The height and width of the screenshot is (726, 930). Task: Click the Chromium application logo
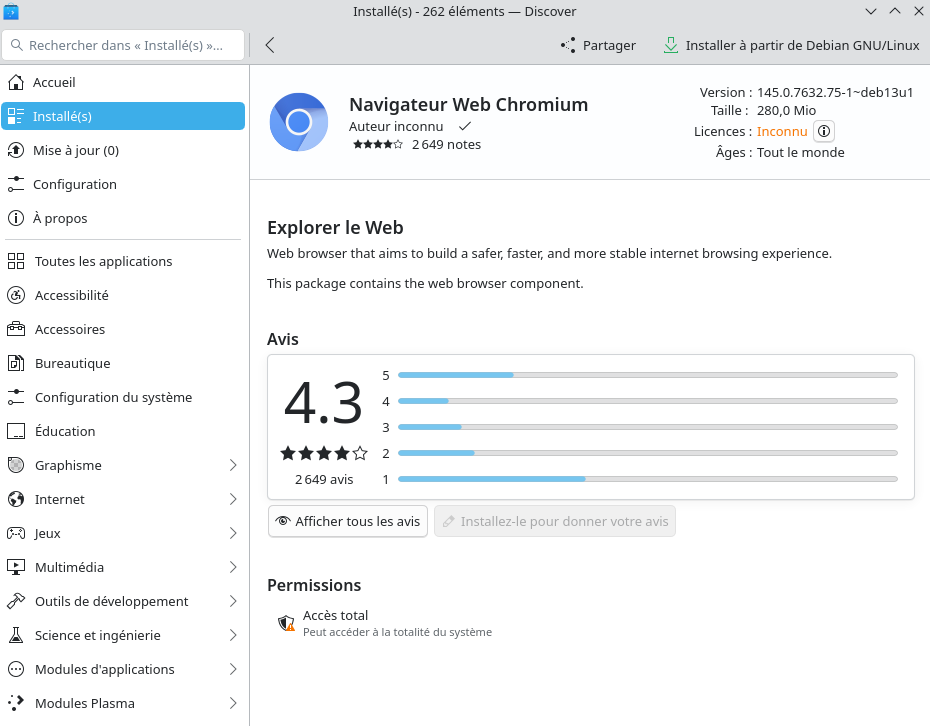[x=298, y=122]
